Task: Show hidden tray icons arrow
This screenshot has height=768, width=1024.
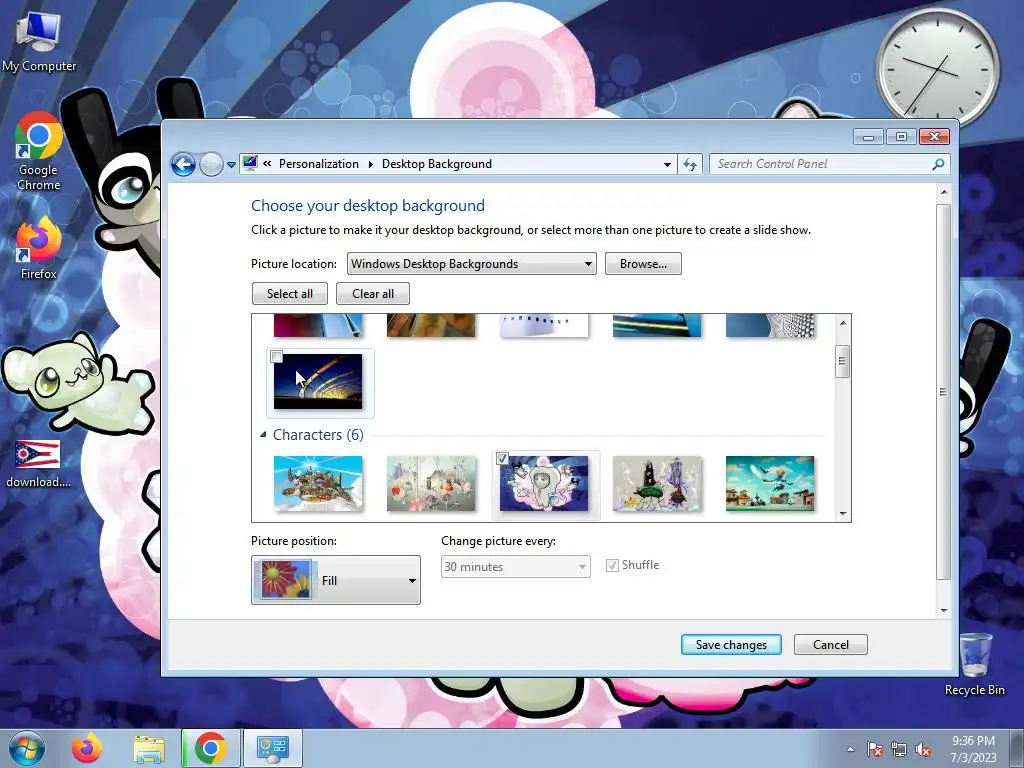Action: point(850,749)
